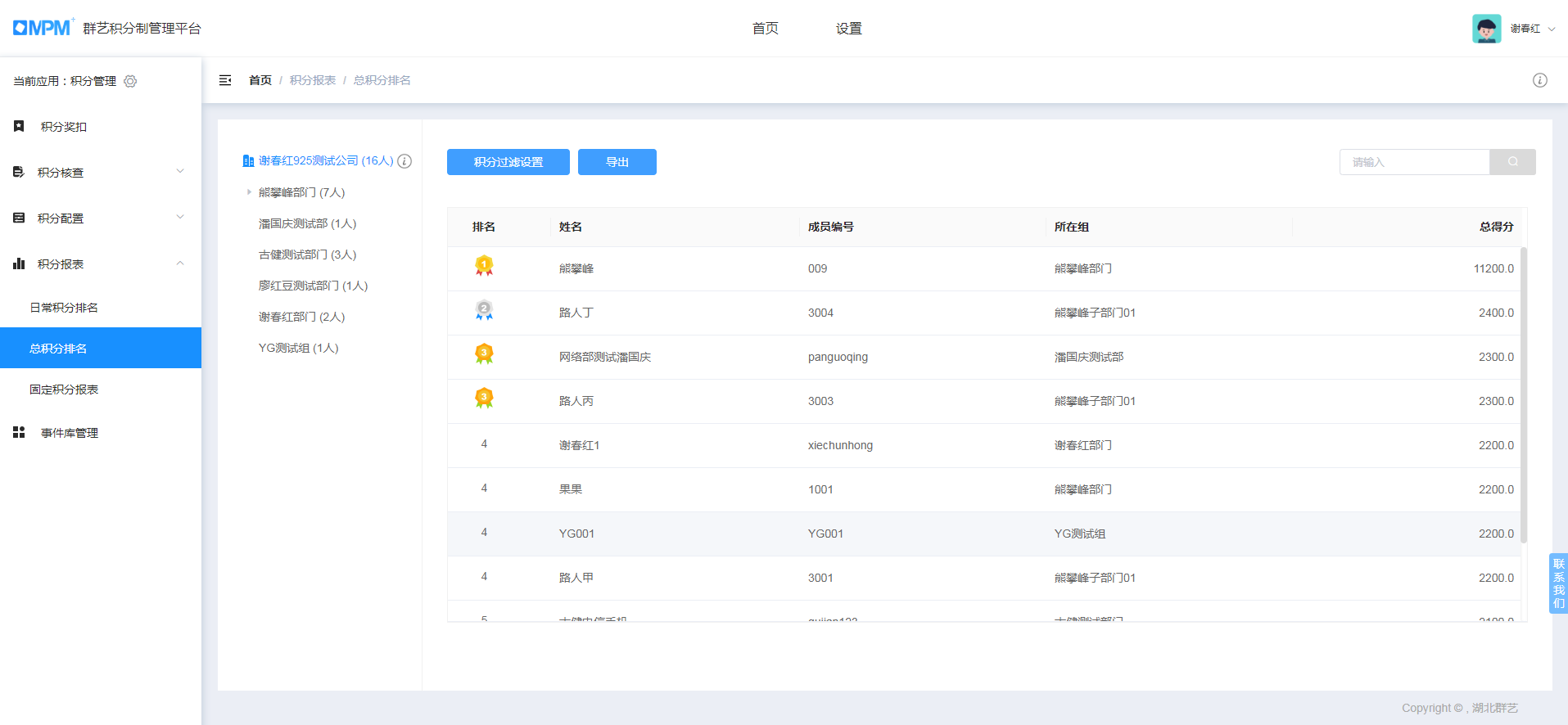Expand the 积分核查 menu chevron
Screen dimensions: 1568x725
tap(180, 171)
